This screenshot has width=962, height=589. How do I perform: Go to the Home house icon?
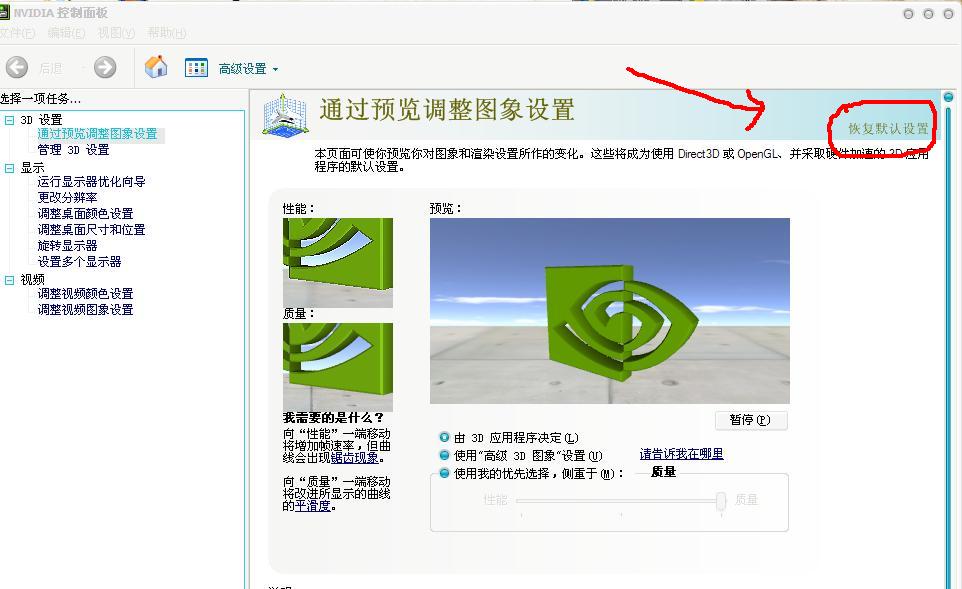coord(156,67)
